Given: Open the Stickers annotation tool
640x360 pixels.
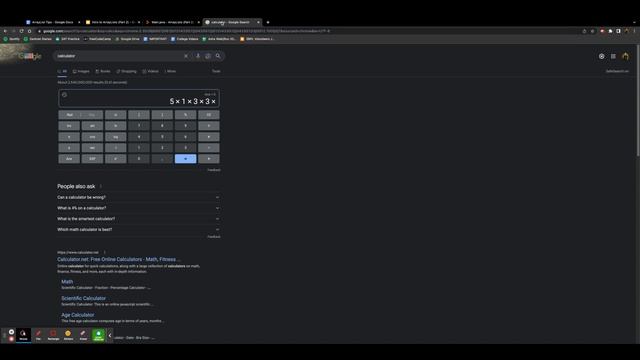Looking at the screenshot, I should click(68, 335).
